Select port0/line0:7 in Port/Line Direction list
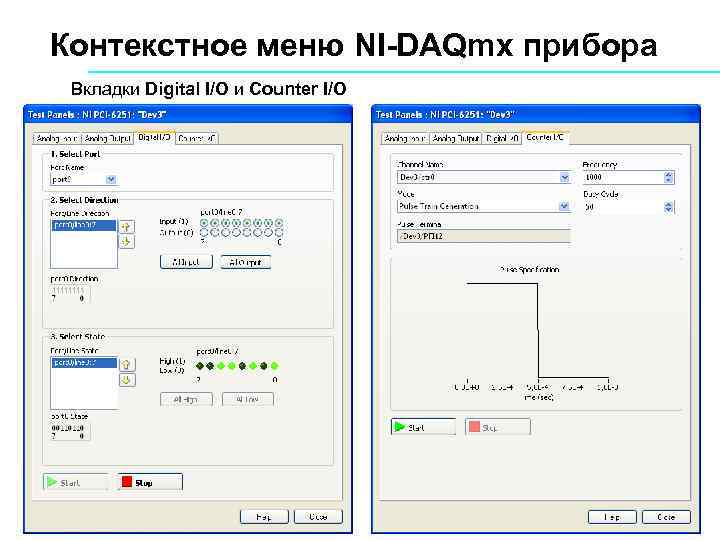Viewport: 720px width, 540px height. pos(84,225)
